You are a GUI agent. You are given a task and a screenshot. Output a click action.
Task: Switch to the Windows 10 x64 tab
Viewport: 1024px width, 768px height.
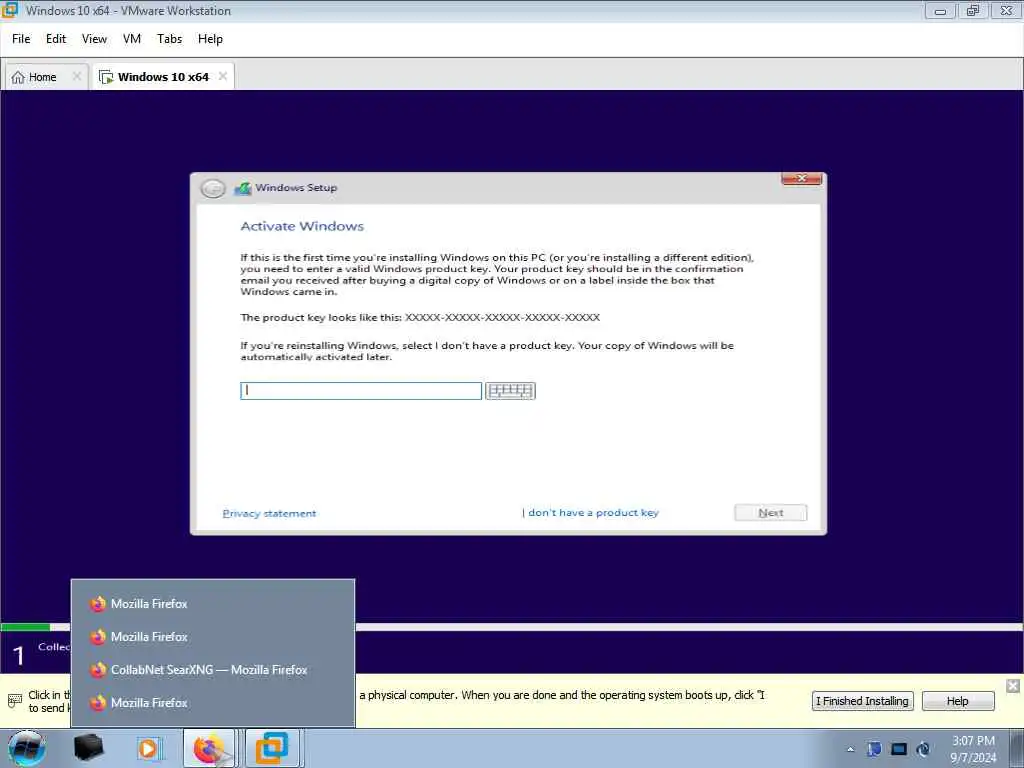163,77
